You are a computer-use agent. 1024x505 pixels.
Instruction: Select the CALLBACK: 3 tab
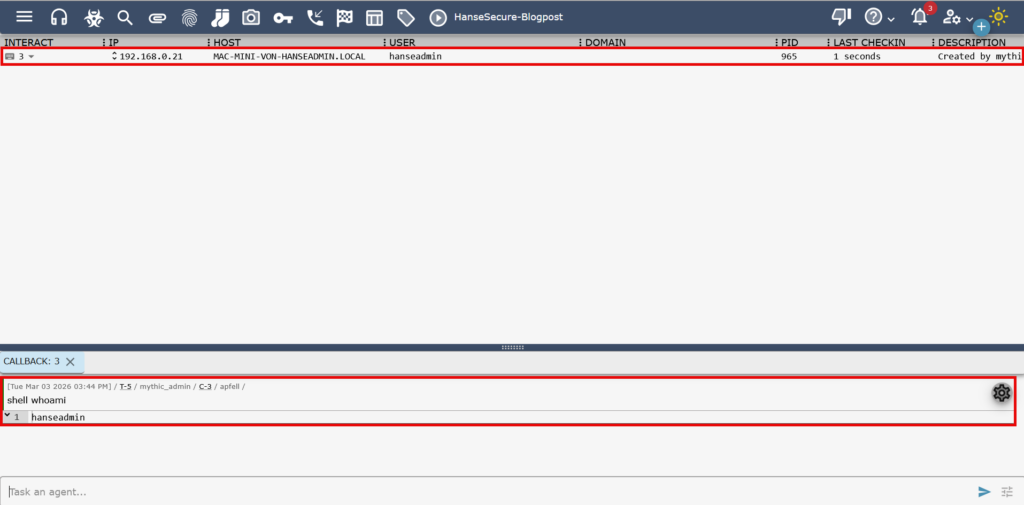[x=31, y=361]
